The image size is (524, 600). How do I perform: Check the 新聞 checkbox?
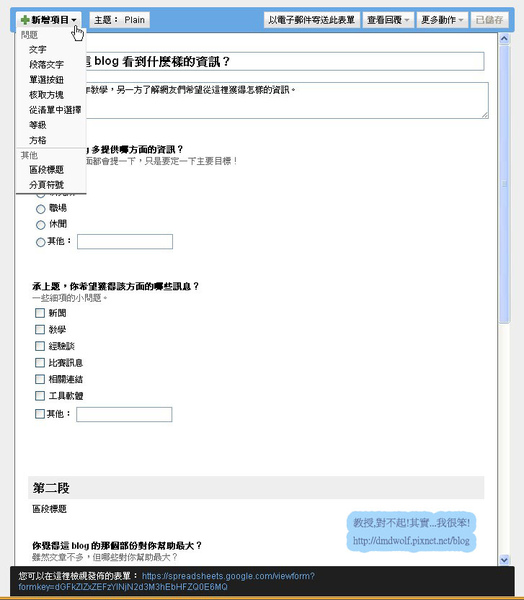click(x=40, y=313)
